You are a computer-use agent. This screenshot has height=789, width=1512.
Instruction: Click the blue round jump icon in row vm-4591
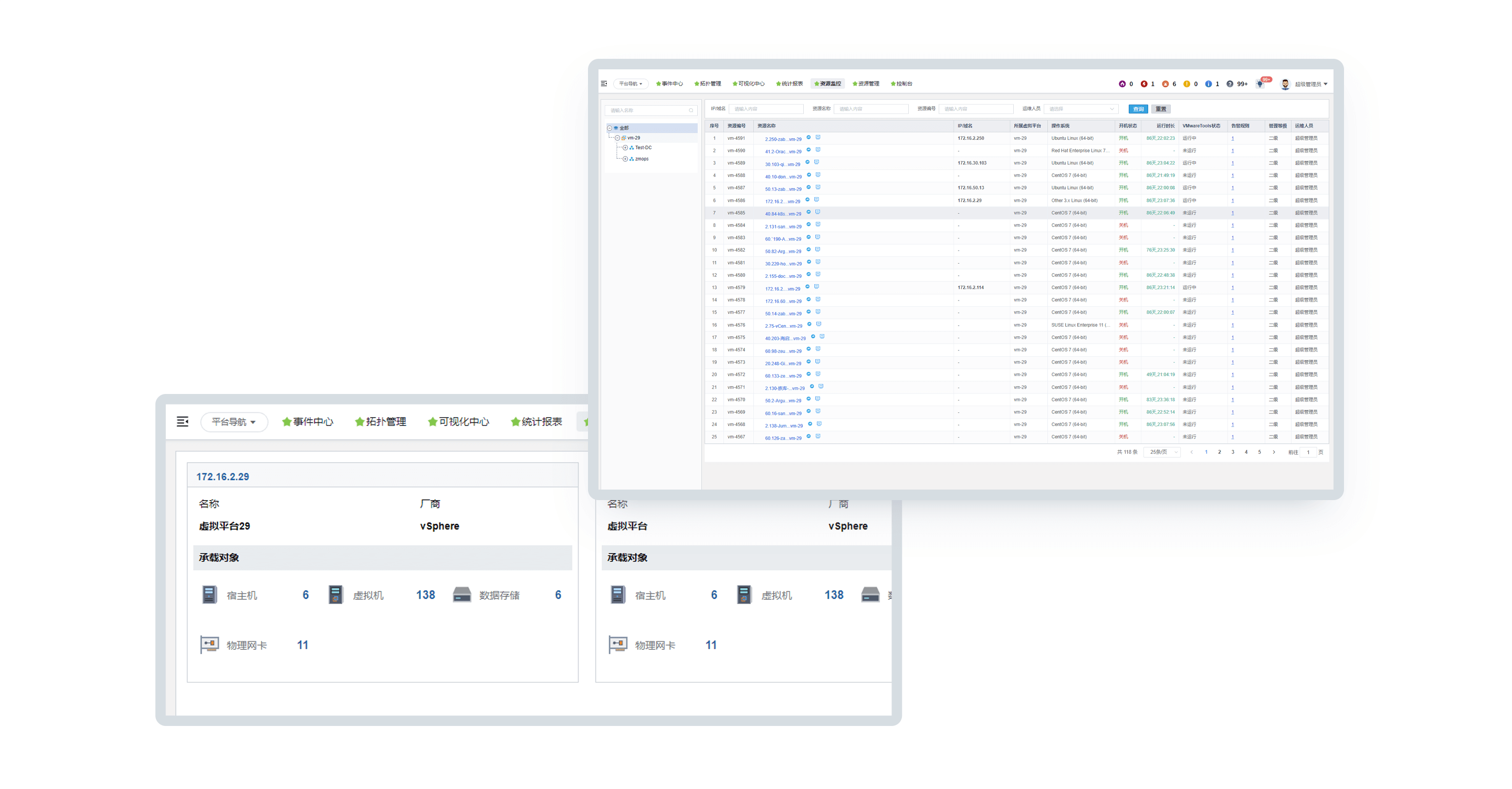[x=808, y=138]
